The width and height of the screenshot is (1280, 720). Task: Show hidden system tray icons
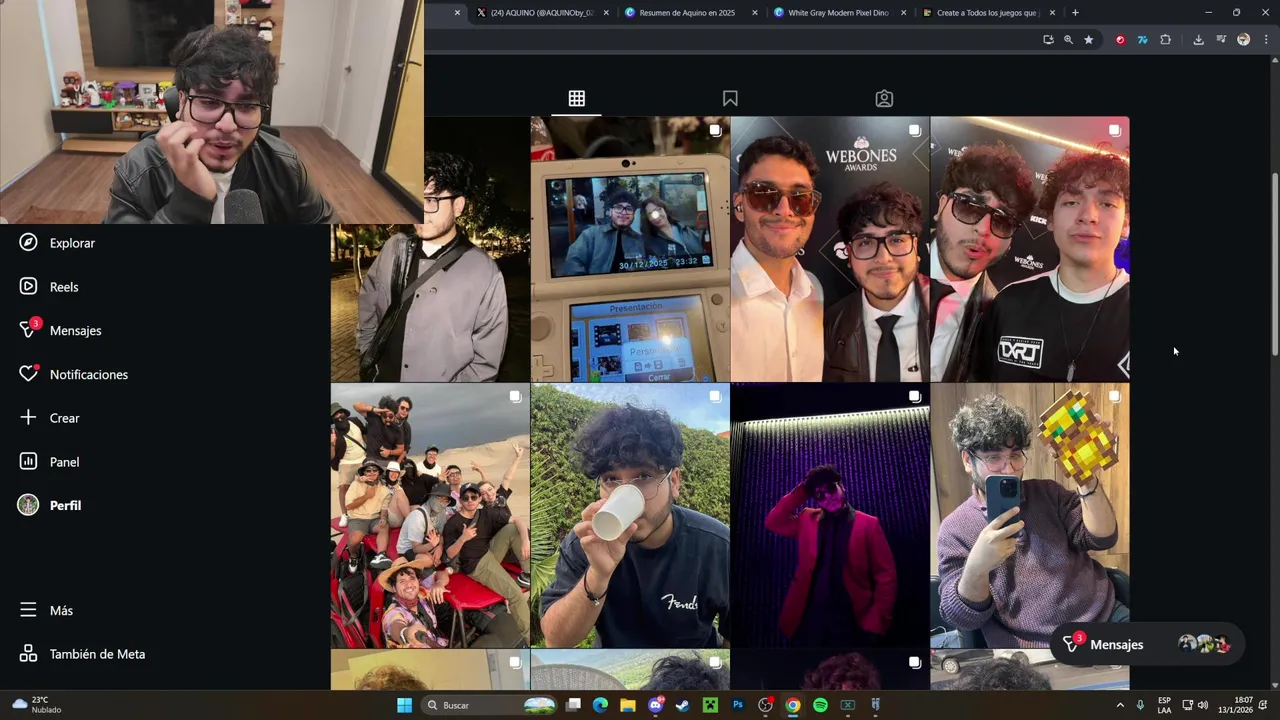(x=1120, y=705)
